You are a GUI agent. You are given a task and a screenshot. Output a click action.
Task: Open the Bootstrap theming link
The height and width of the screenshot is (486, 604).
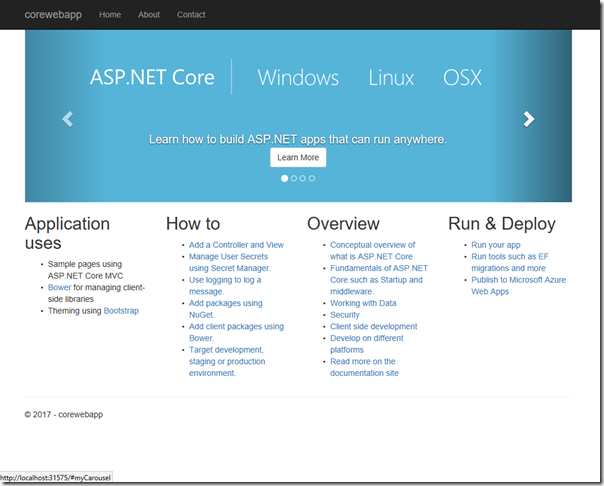[x=121, y=311]
